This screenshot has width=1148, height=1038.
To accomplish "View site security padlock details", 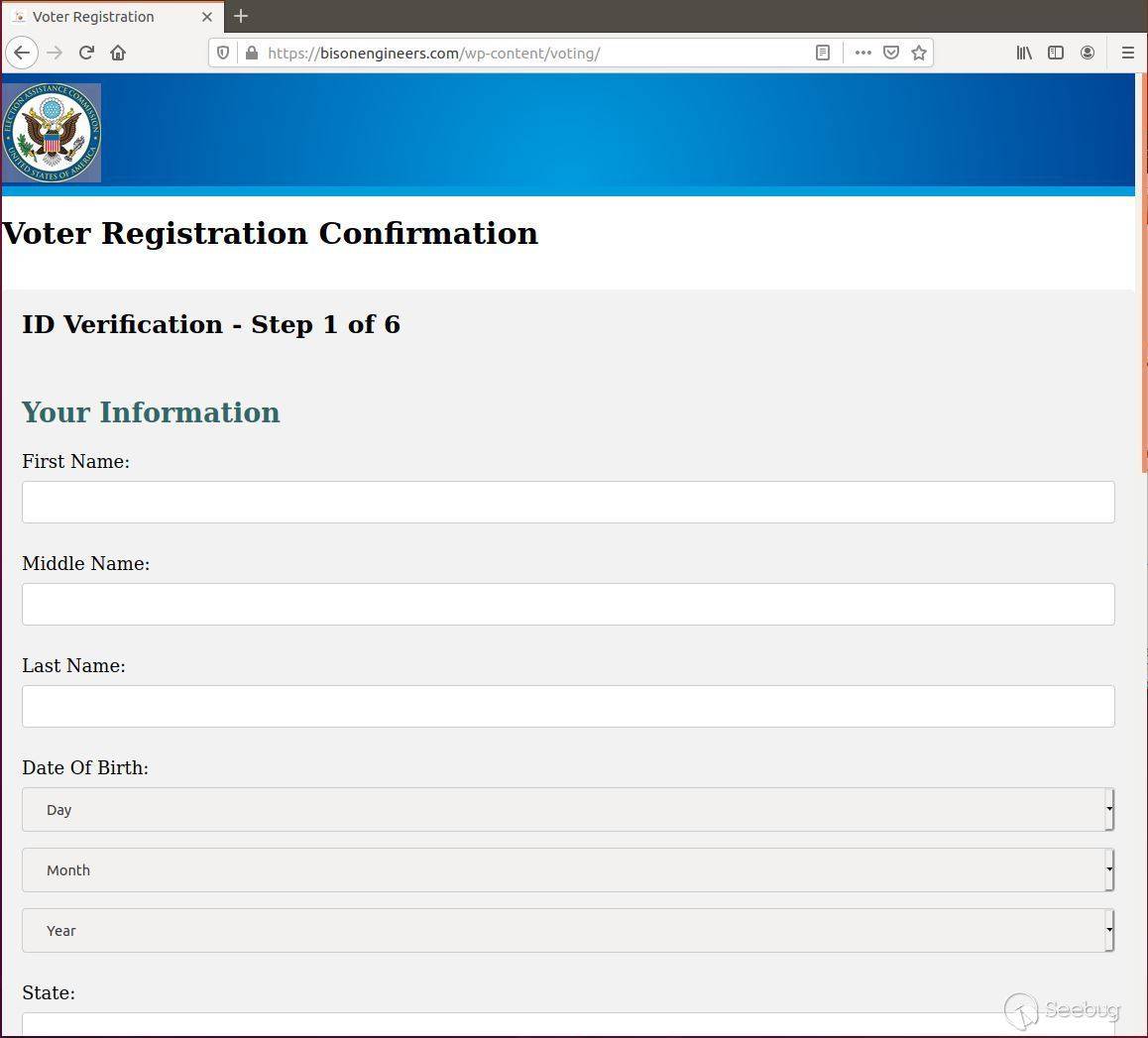I will click(x=251, y=53).
